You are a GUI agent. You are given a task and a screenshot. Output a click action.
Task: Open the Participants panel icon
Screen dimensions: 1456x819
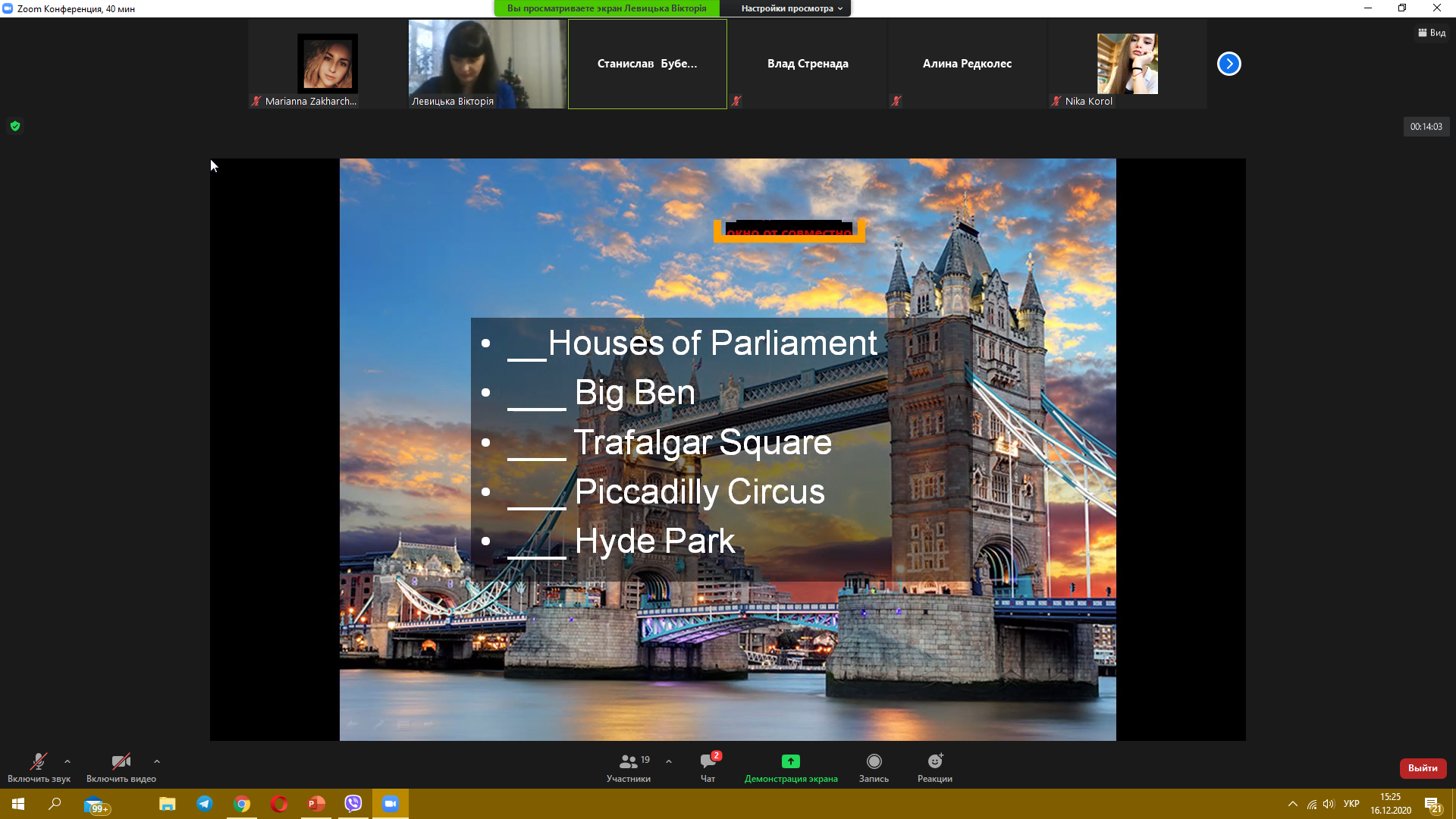pyautogui.click(x=629, y=761)
